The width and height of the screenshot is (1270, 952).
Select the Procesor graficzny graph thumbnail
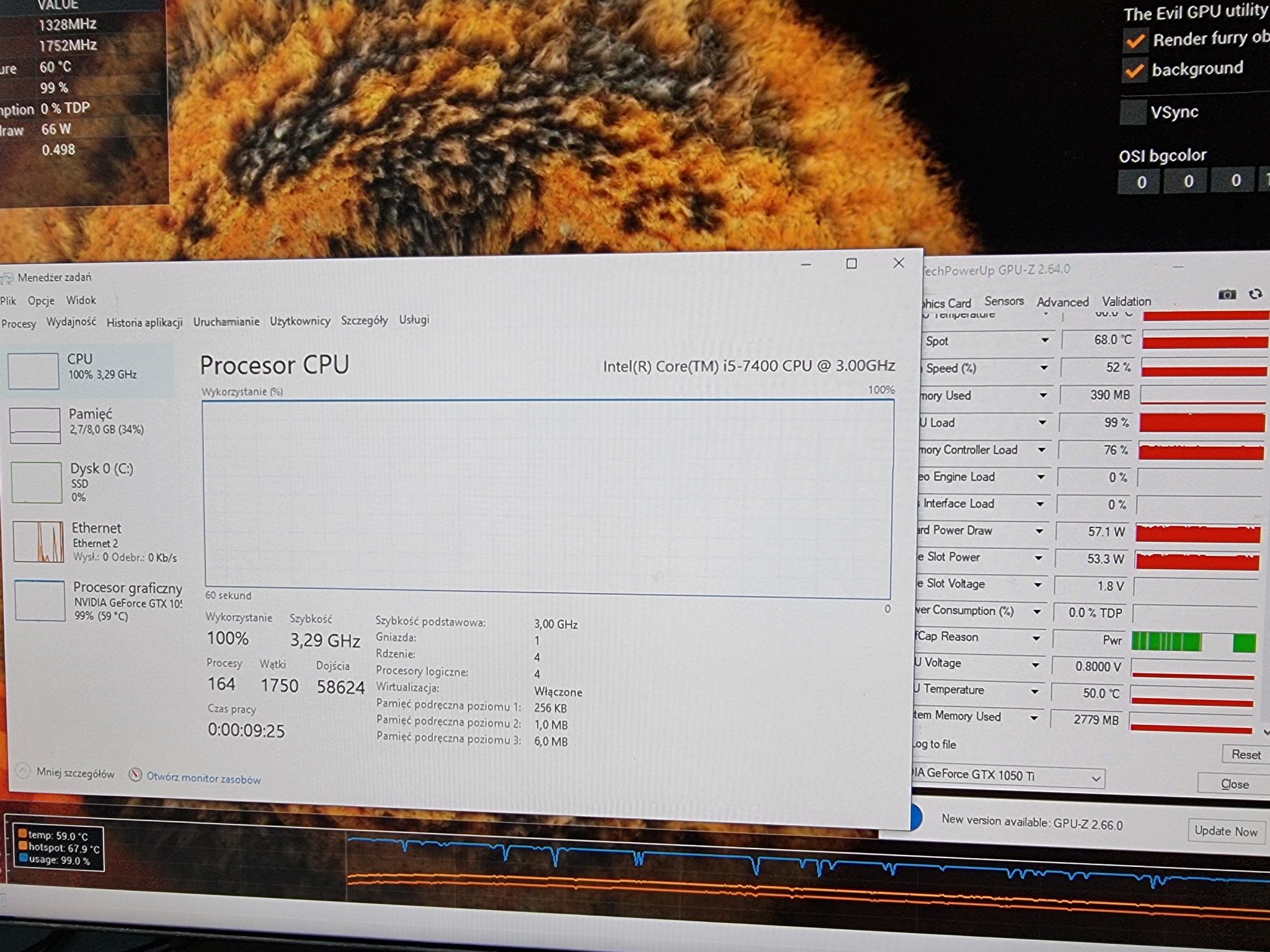point(40,600)
